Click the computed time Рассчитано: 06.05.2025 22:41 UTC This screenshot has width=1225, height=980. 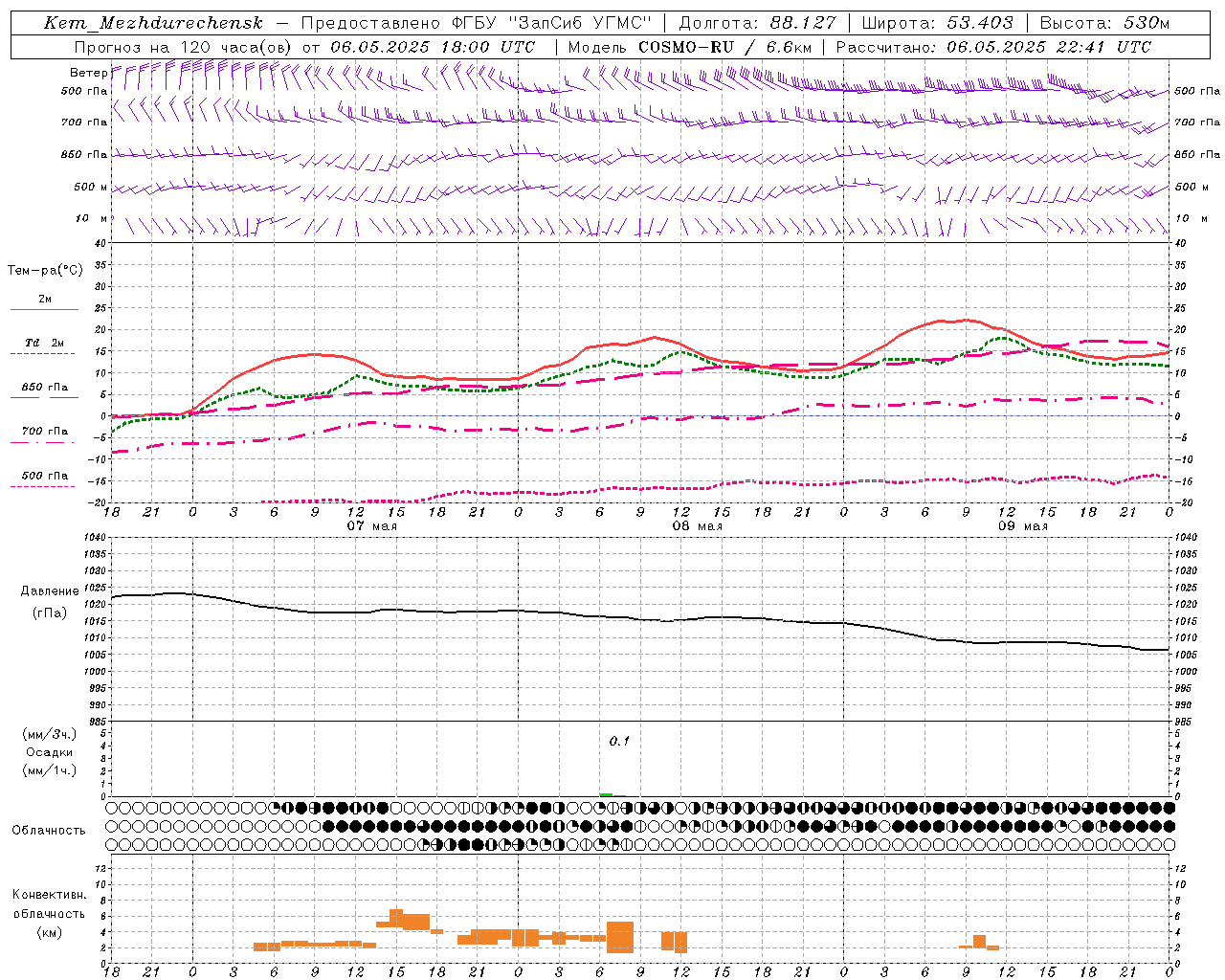pyautogui.click(x=993, y=47)
